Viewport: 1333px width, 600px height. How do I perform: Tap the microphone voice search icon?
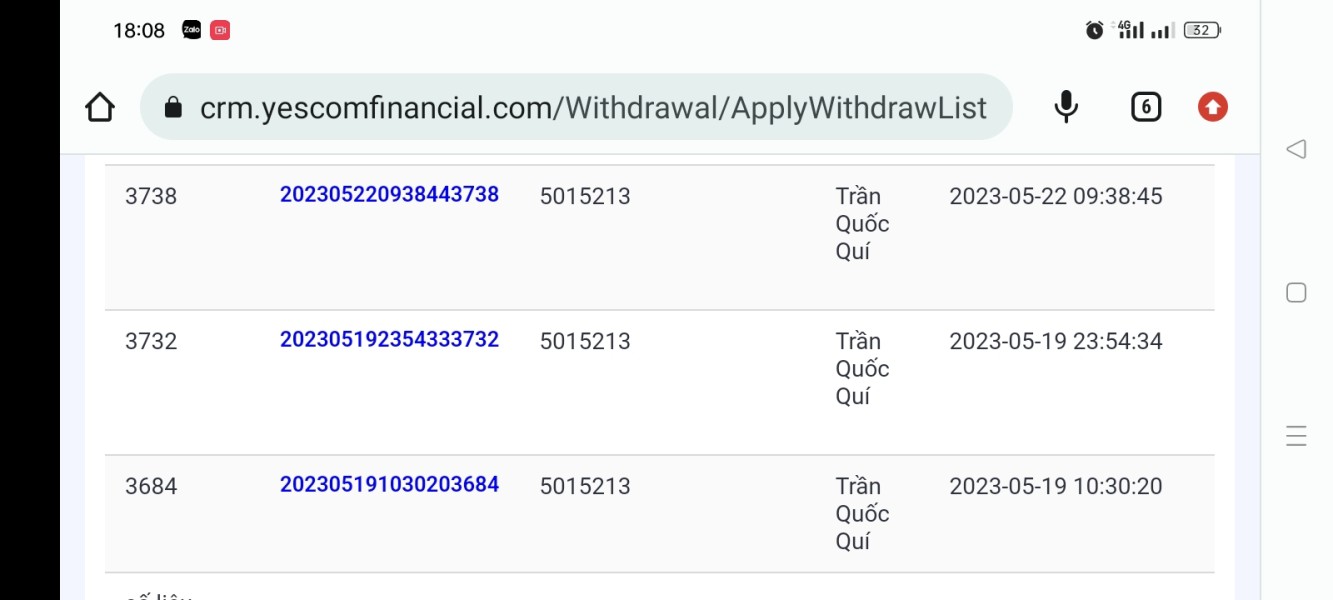(x=1066, y=107)
